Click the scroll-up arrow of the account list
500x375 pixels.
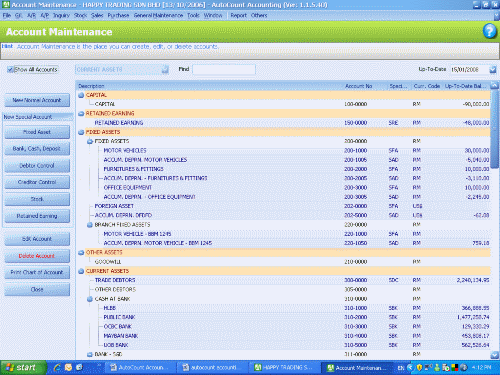click(495, 85)
